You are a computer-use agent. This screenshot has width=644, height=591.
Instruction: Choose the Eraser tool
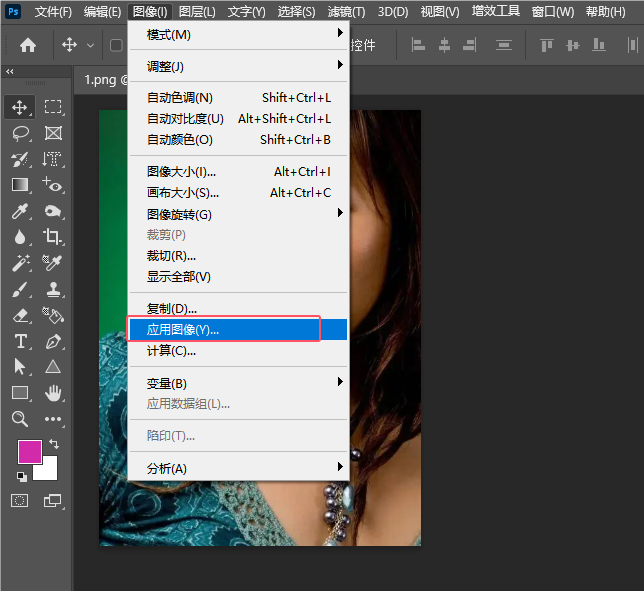[20, 315]
